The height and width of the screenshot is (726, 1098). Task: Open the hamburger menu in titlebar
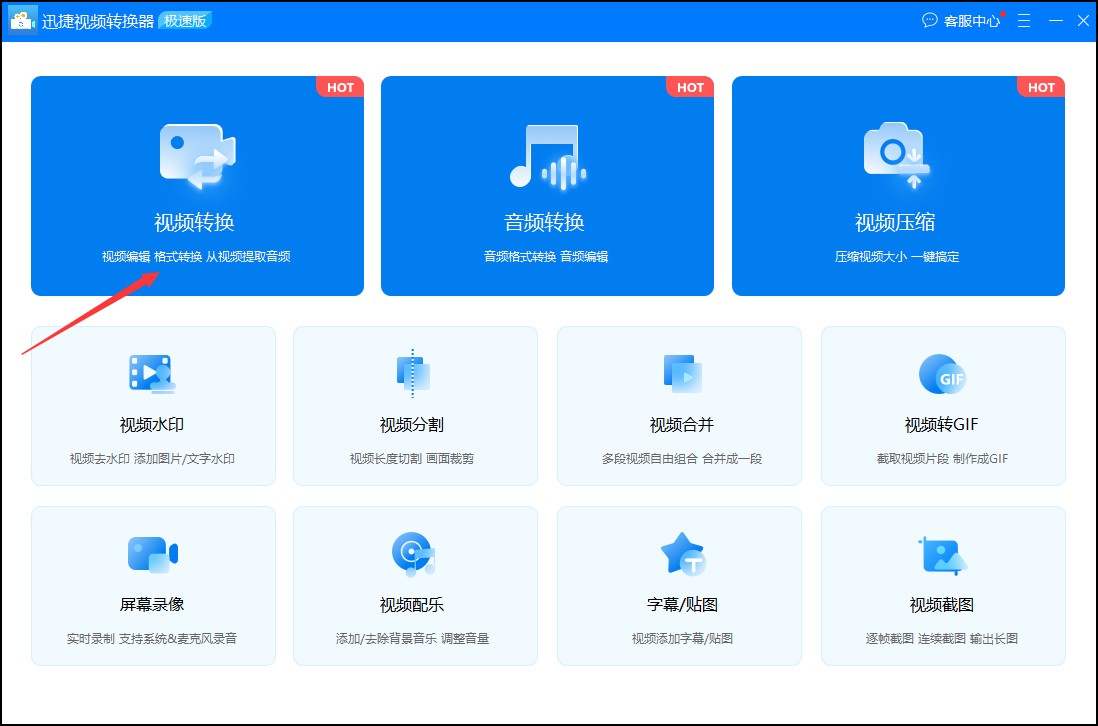[x=1023, y=20]
